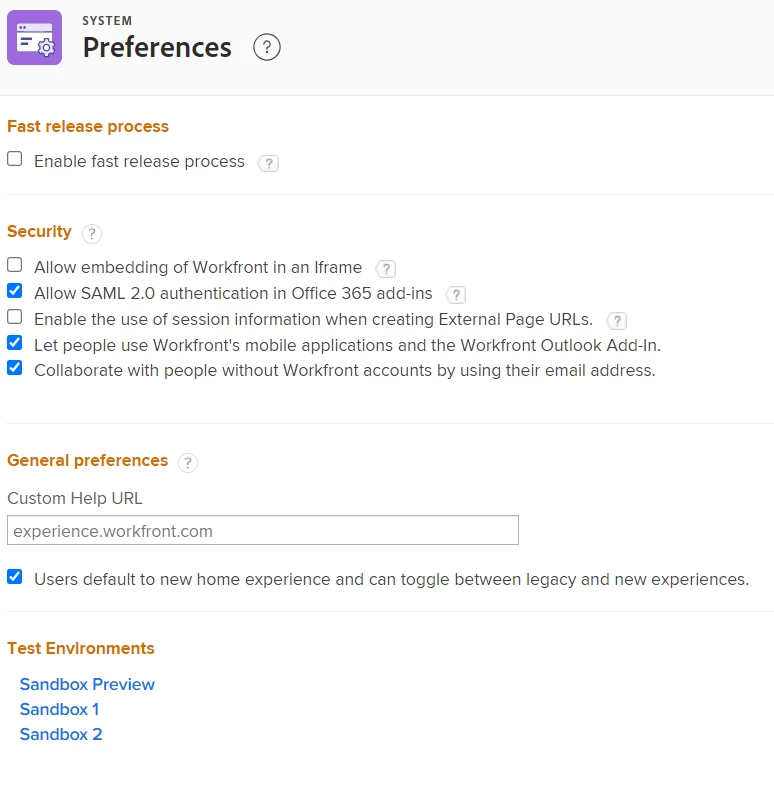The width and height of the screenshot is (774, 786).
Task: Click the purple System Preferences icon
Action: pyautogui.click(x=35, y=38)
